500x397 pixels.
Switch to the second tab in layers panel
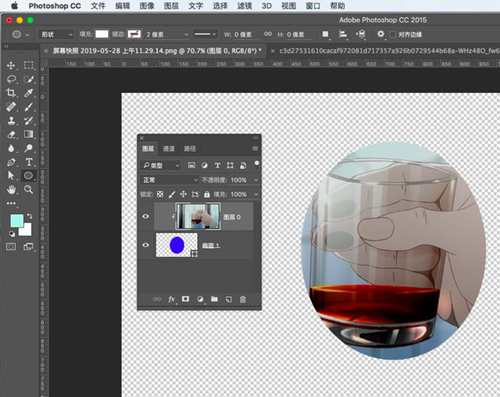point(169,148)
